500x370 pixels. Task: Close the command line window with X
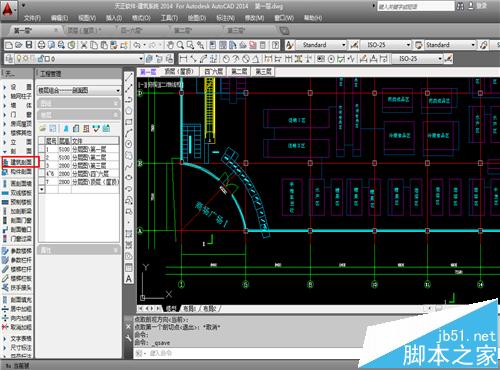click(128, 327)
